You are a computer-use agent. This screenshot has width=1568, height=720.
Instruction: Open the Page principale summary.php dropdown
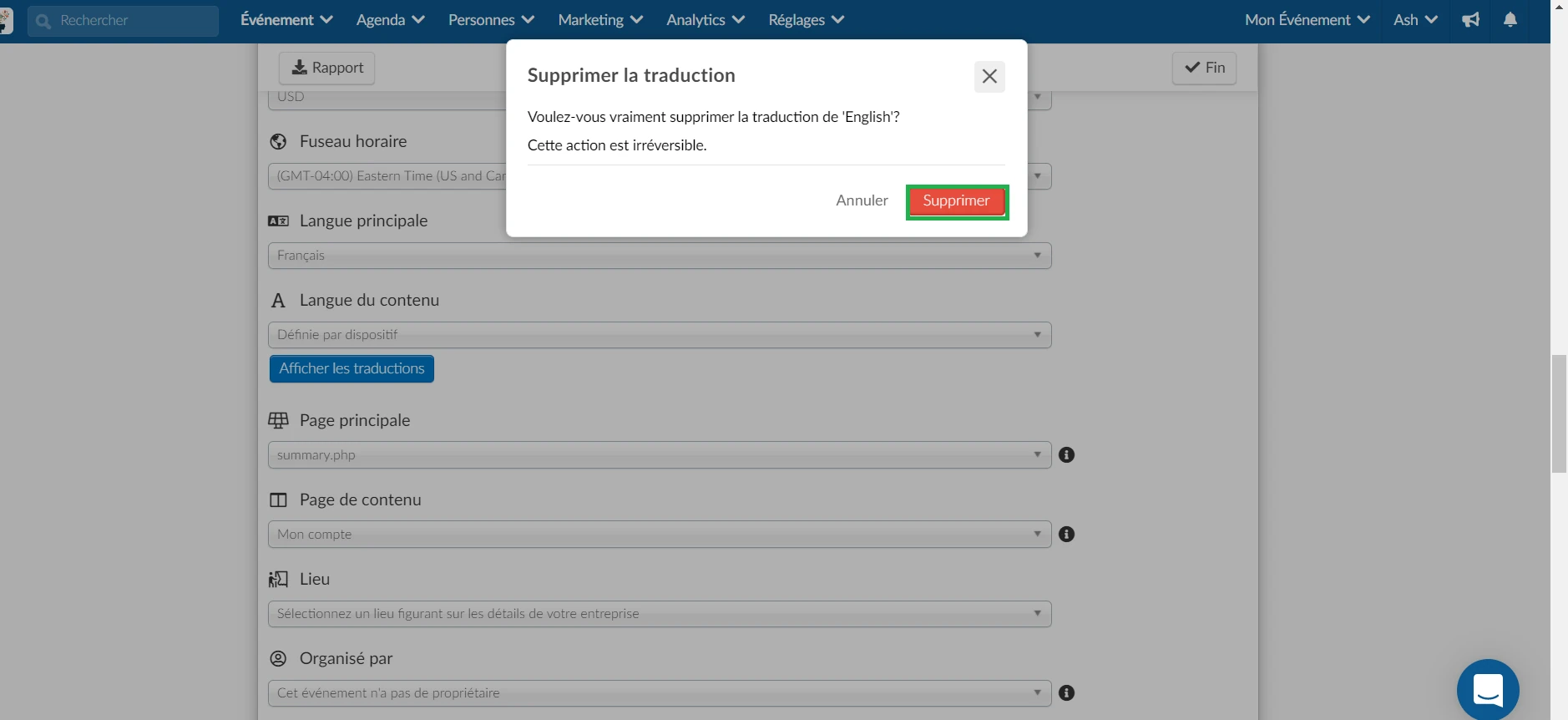click(x=660, y=455)
